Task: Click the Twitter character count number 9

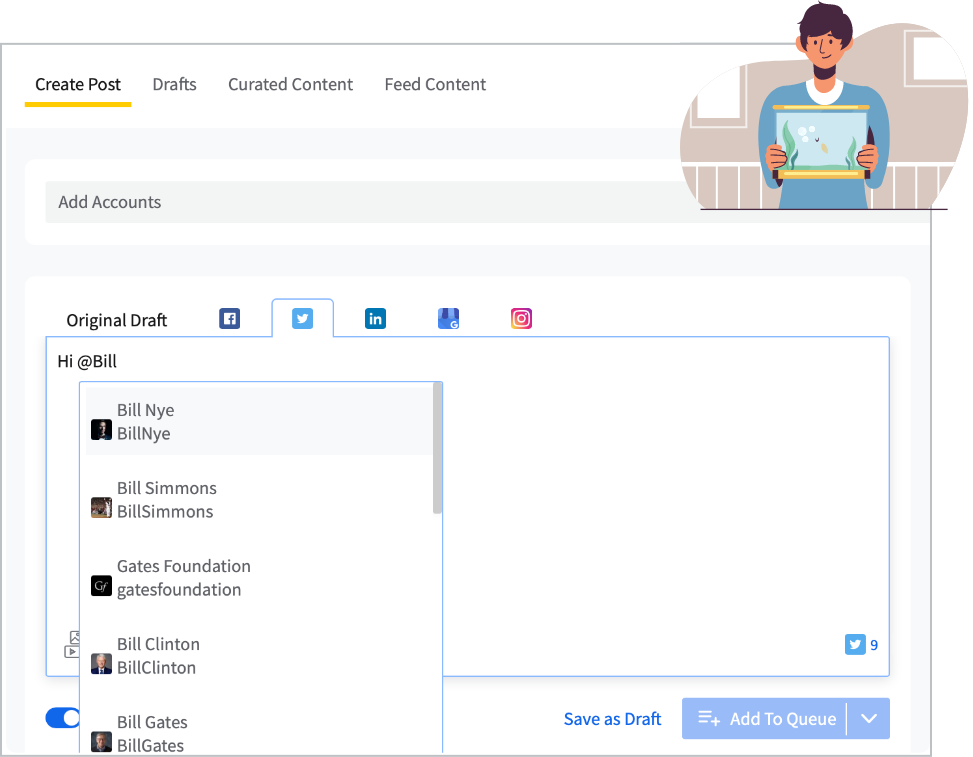Action: 874,645
